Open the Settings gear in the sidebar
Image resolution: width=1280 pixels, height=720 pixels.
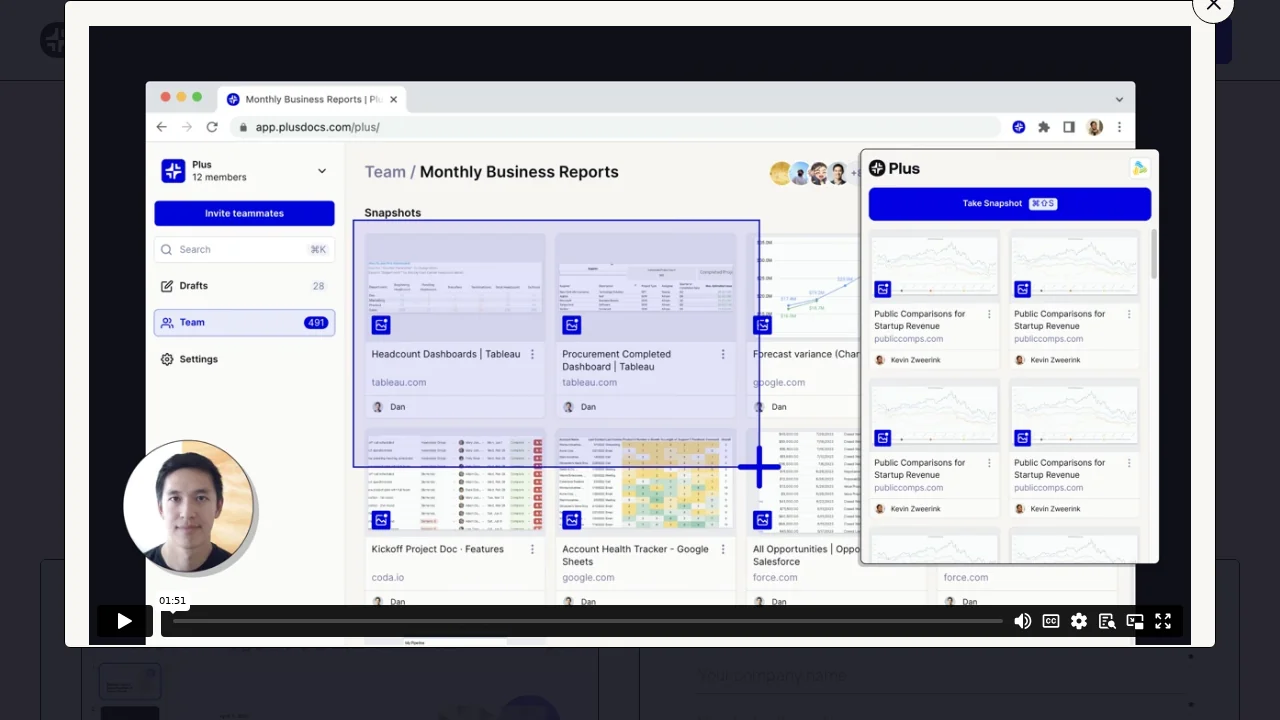[167, 359]
